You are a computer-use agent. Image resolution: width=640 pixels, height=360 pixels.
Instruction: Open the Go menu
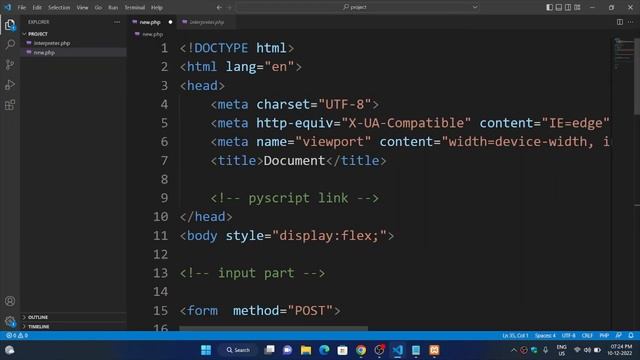pos(98,7)
